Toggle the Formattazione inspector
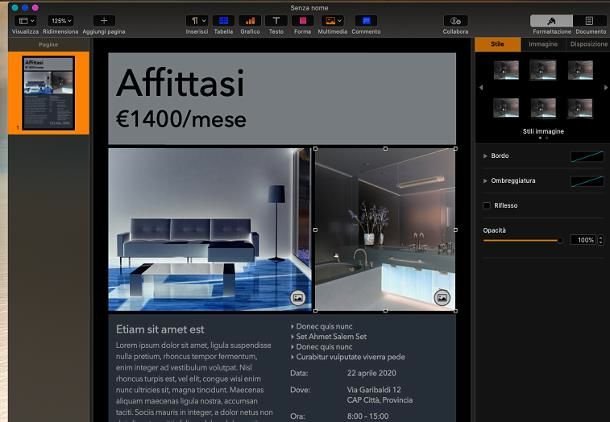Screen dimensions: 610x422 click(x=551, y=21)
